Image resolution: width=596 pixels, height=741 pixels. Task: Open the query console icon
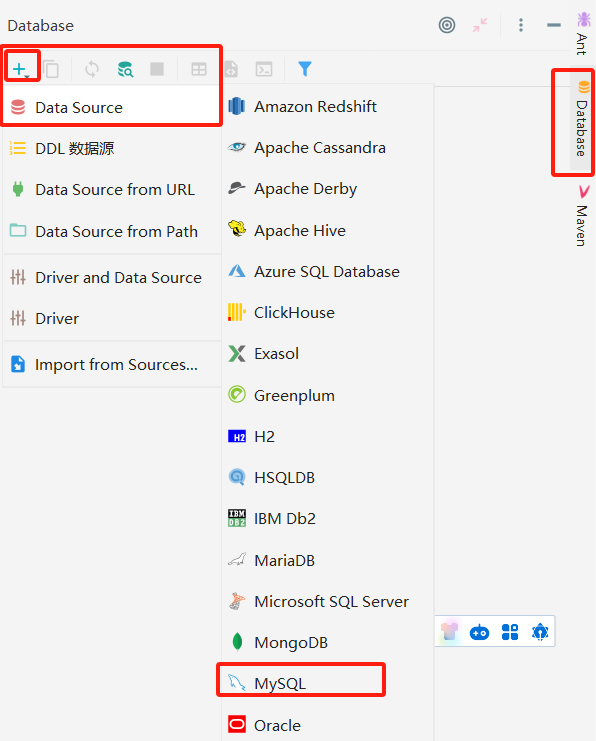coord(264,69)
